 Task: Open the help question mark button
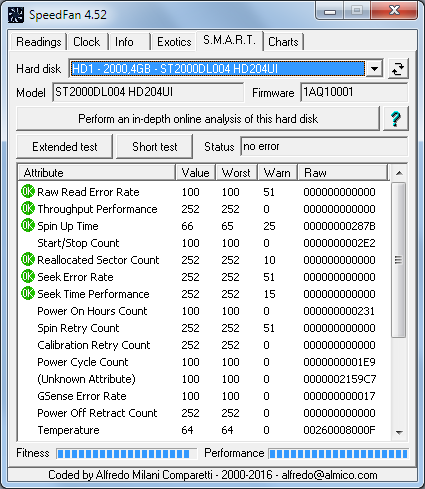click(395, 119)
